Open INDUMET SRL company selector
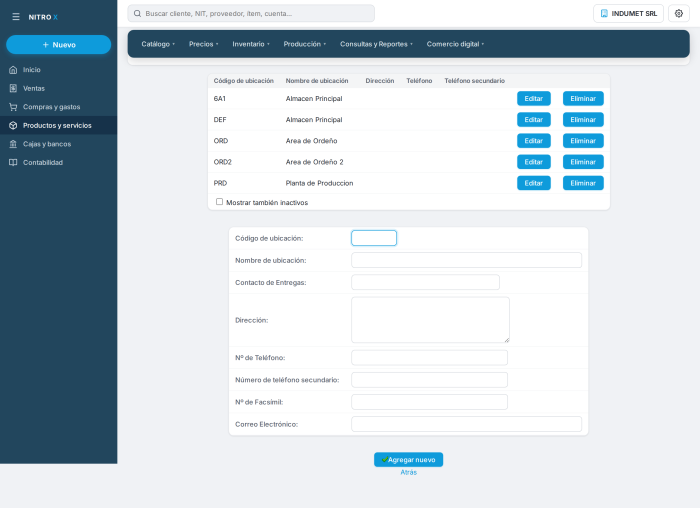Viewport: 700px width, 508px height. (628, 13)
